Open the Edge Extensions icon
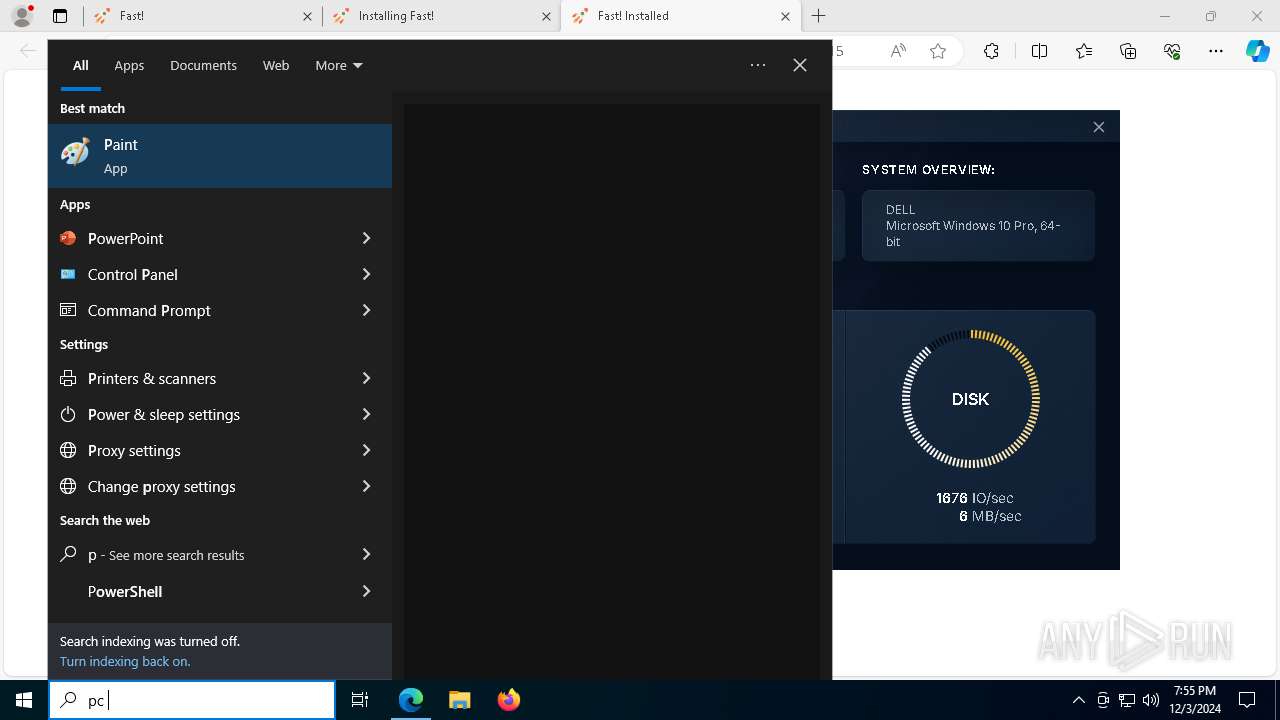Viewport: 1280px width, 720px height. [x=991, y=51]
